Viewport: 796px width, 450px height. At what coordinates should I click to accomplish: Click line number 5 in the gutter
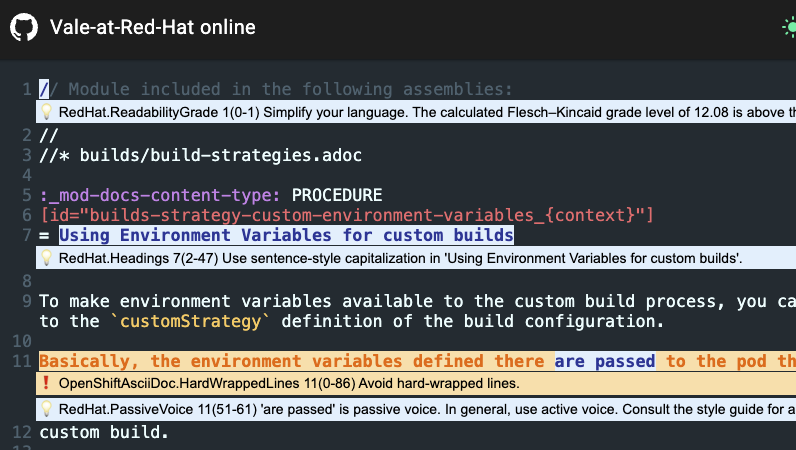click(27, 195)
